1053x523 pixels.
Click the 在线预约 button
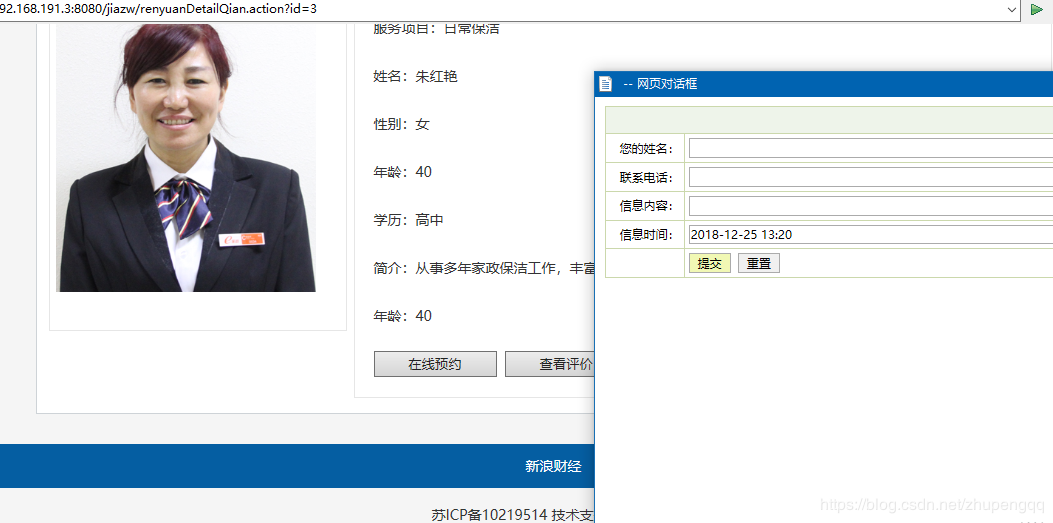[435, 365]
